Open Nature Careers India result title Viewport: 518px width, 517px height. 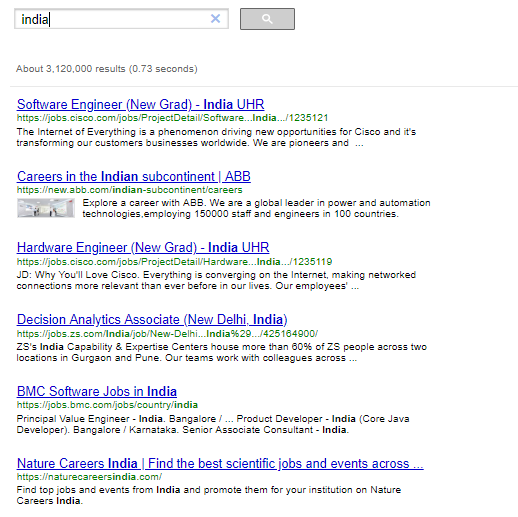tap(220, 463)
